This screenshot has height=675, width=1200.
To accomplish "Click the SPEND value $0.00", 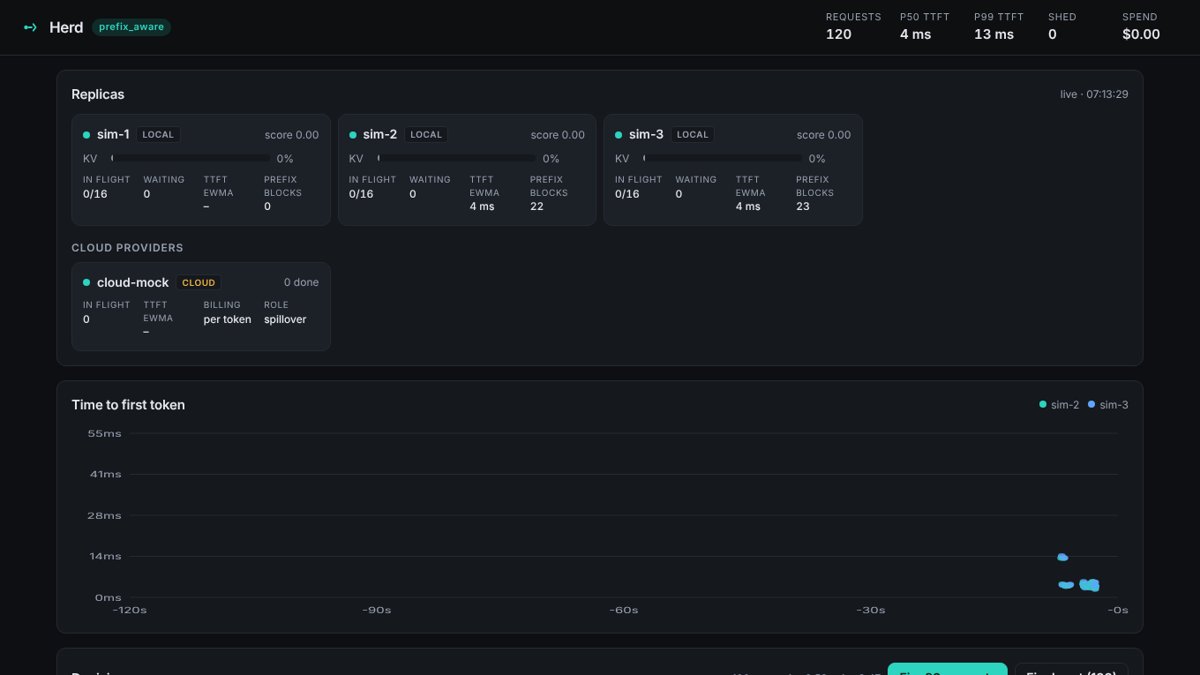I will [1141, 34].
